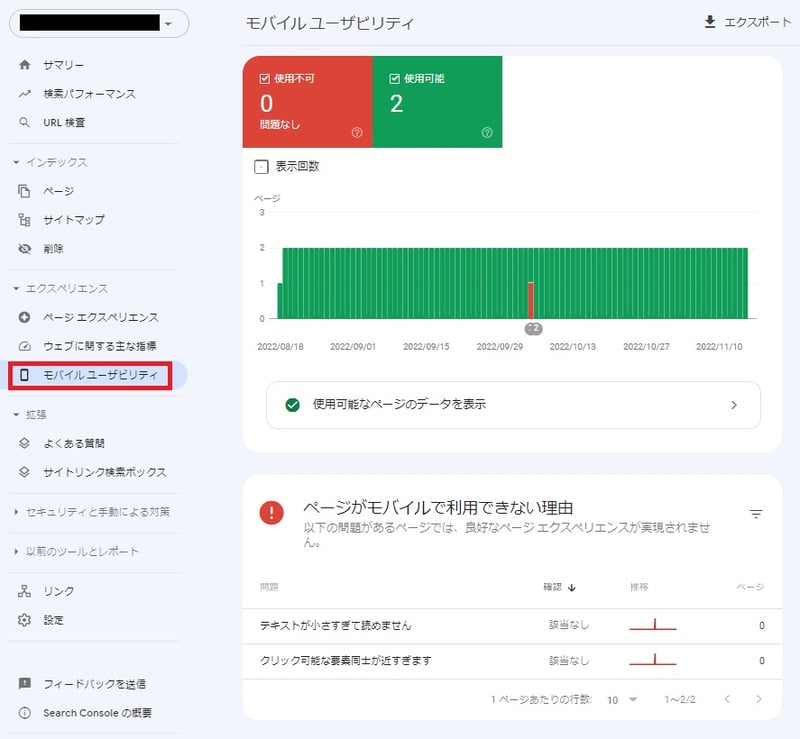The height and width of the screenshot is (739, 800).
Task: Open 使用可能なページのデータを表示
Action: (513, 405)
